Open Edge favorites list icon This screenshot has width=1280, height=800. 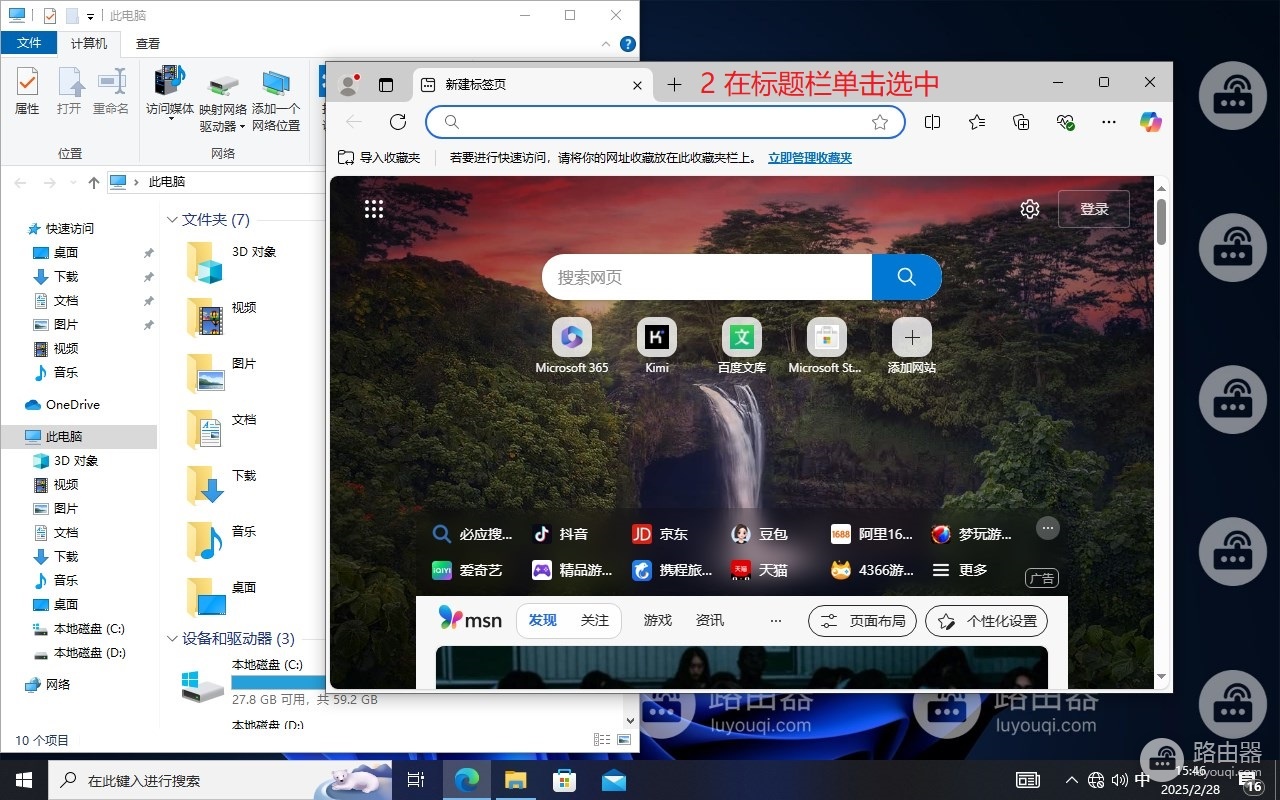pyautogui.click(x=977, y=122)
